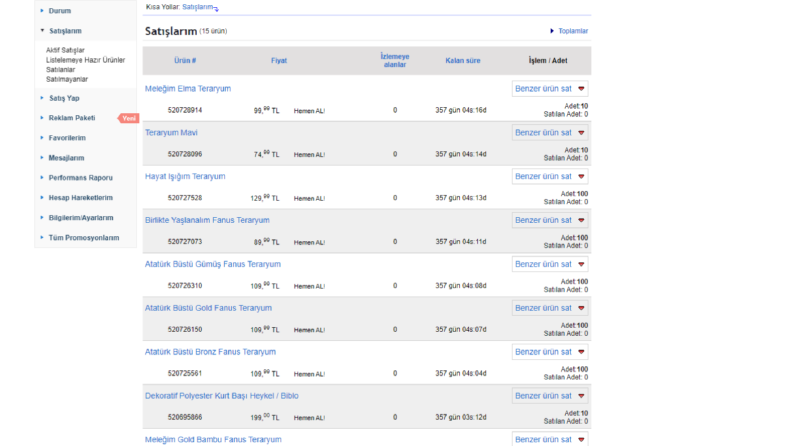The height and width of the screenshot is (446, 793).
Task: Open Performans Raporu in the sidebar
Action: (x=80, y=177)
